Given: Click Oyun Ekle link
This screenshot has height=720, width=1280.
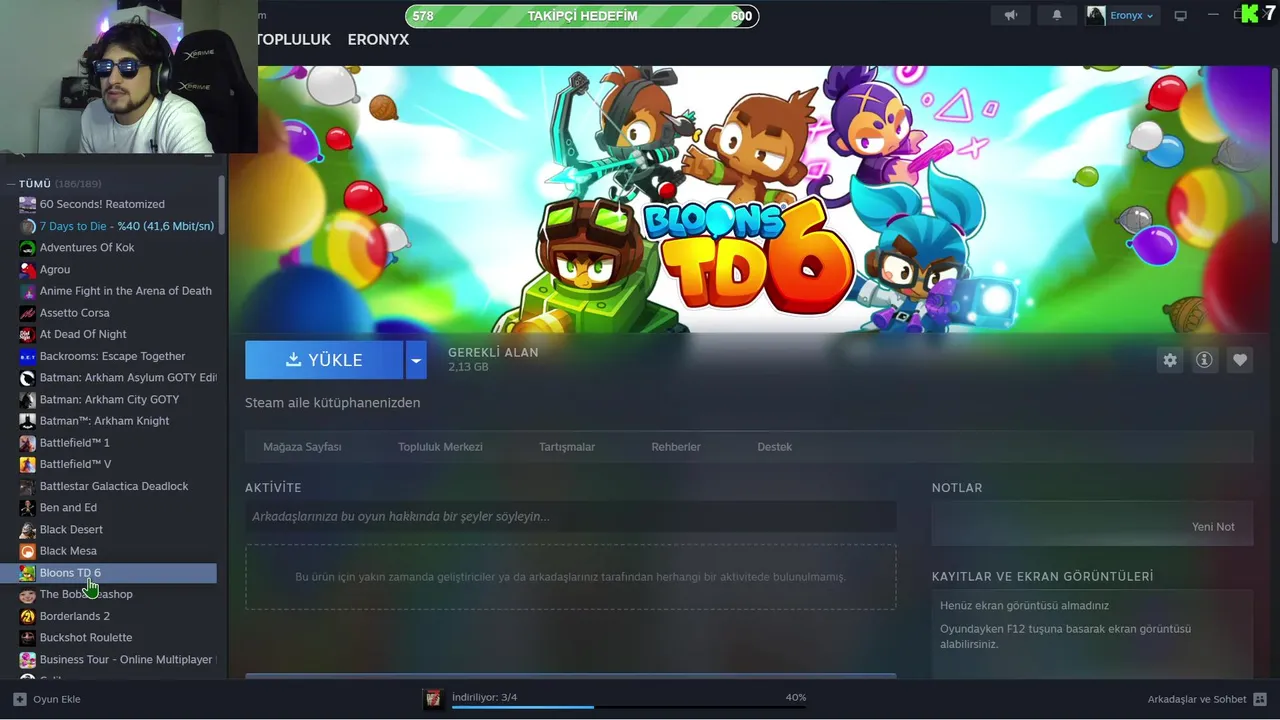Looking at the screenshot, I should (56, 699).
